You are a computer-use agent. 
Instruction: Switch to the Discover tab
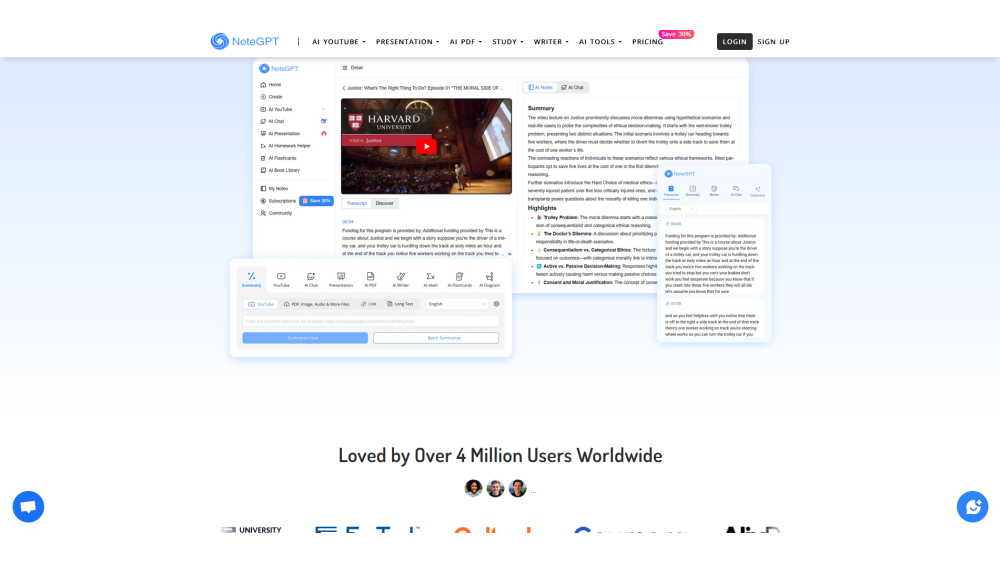384,203
